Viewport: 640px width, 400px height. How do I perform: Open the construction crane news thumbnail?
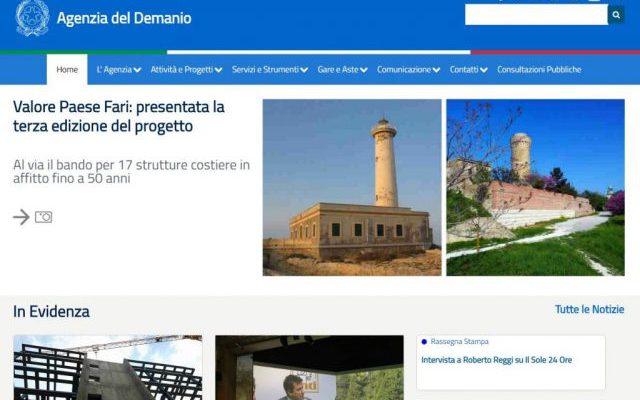pos(108,368)
